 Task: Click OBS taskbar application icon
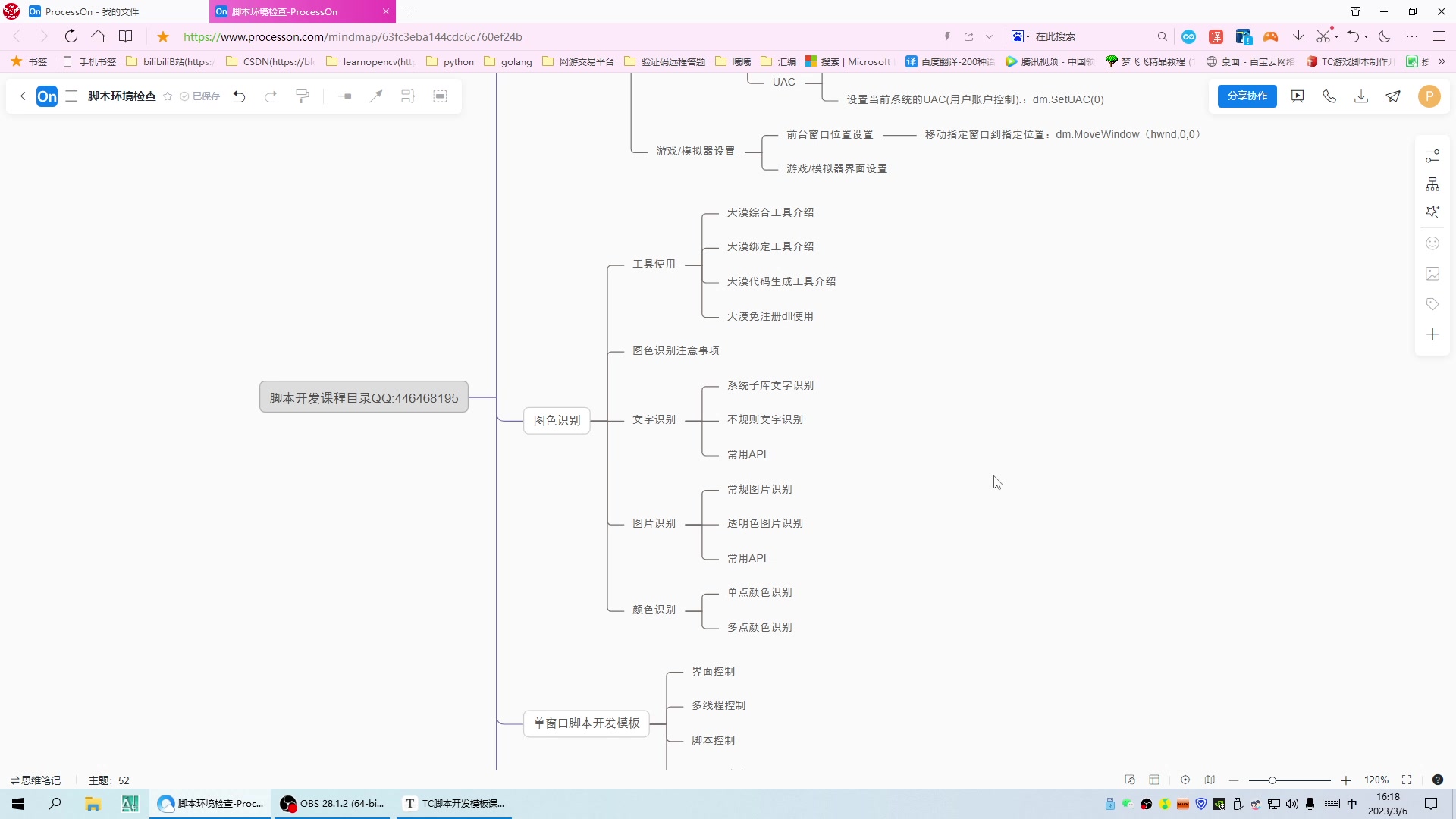288,803
